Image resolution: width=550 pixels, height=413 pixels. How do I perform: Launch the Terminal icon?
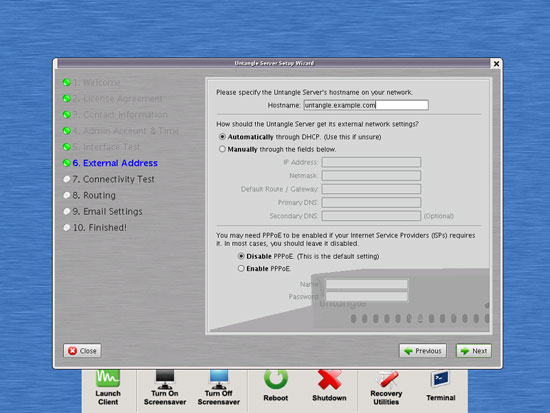pyautogui.click(x=440, y=379)
